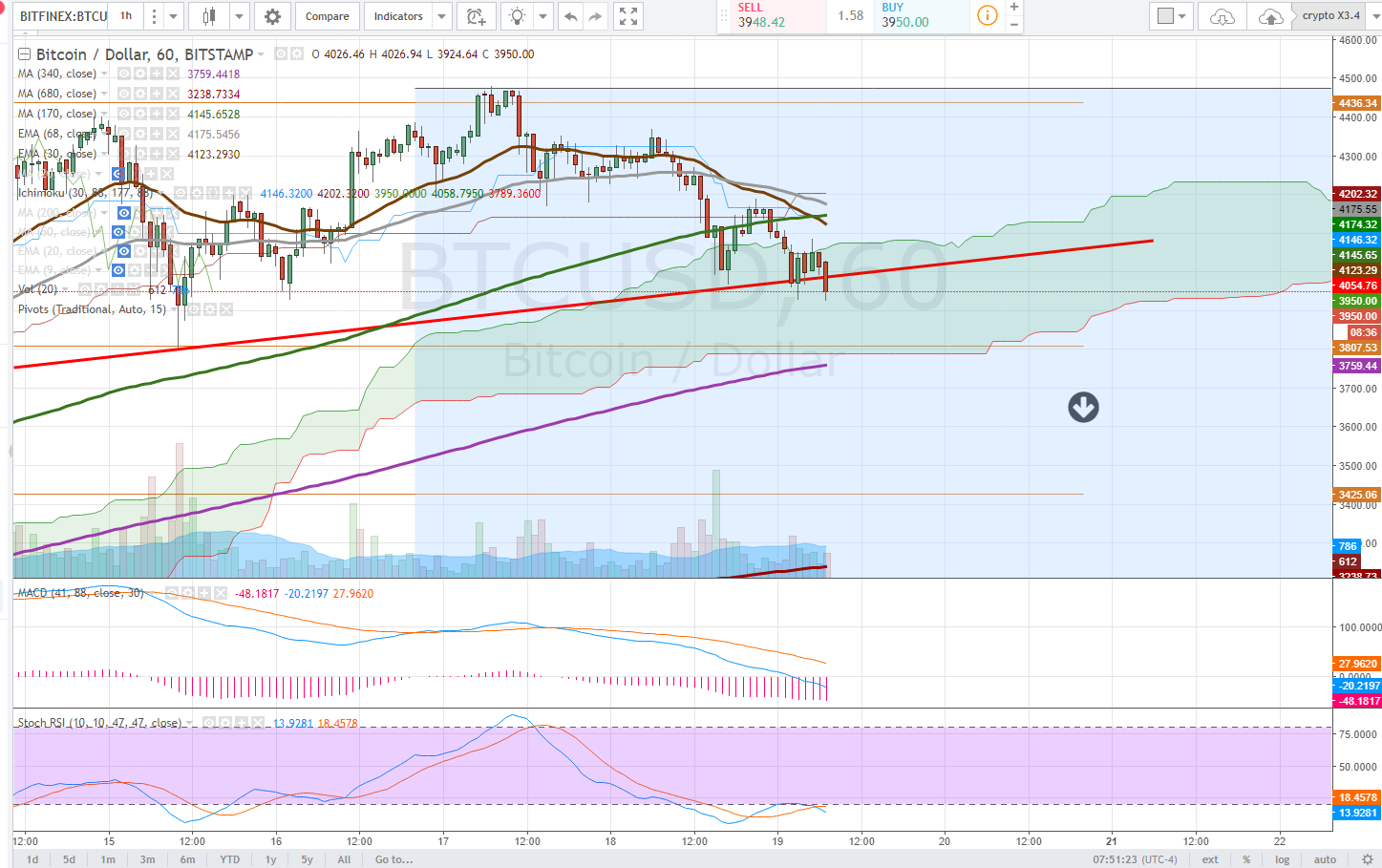1382x868 pixels.
Task: Toggle visibility of the Stoch RSI indicator
Action: [210, 723]
